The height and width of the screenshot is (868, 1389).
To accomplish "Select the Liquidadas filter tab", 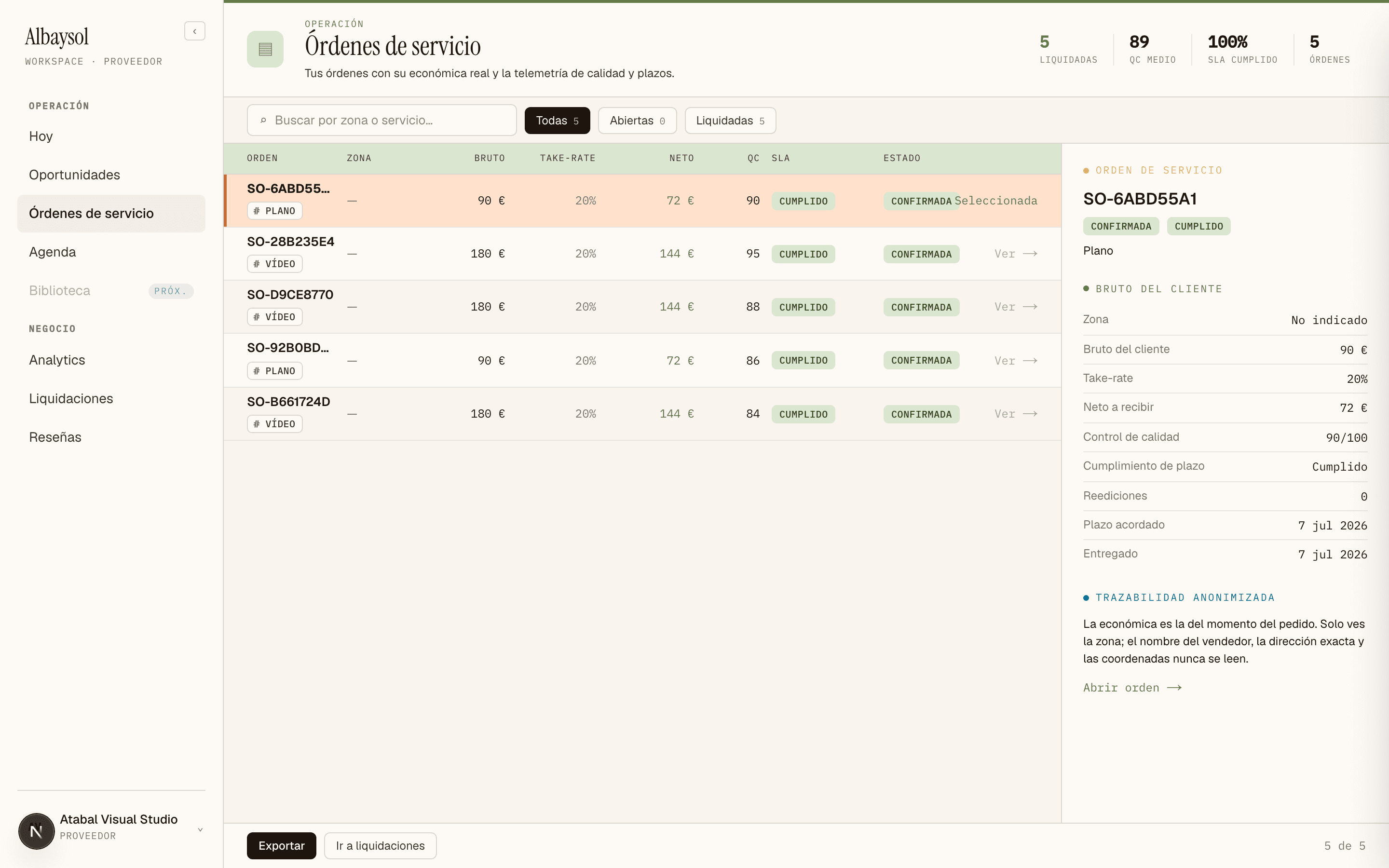I will click(x=730, y=121).
